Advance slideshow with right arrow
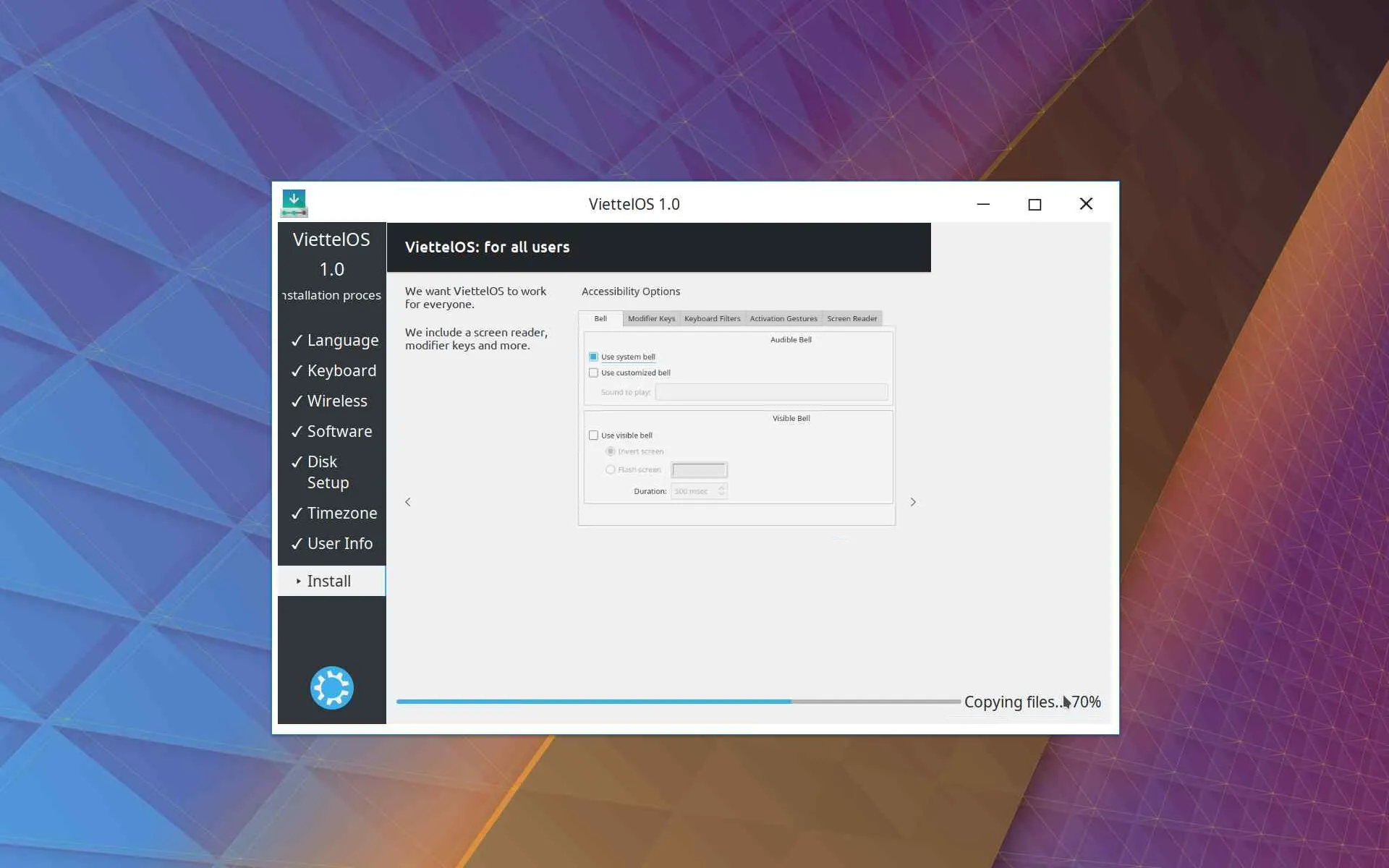This screenshot has height=868, width=1389. (913, 502)
